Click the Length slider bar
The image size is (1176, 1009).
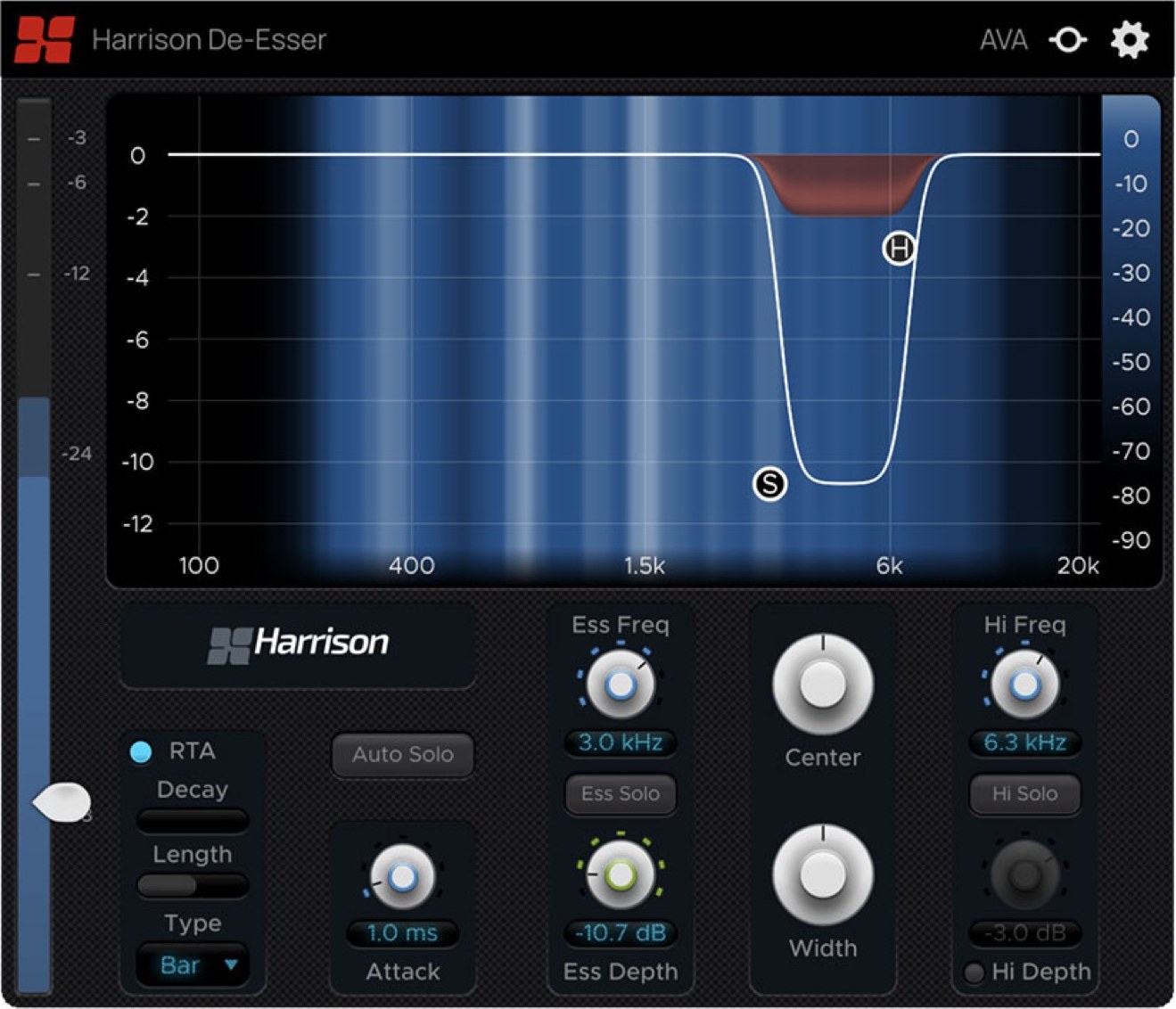193,885
